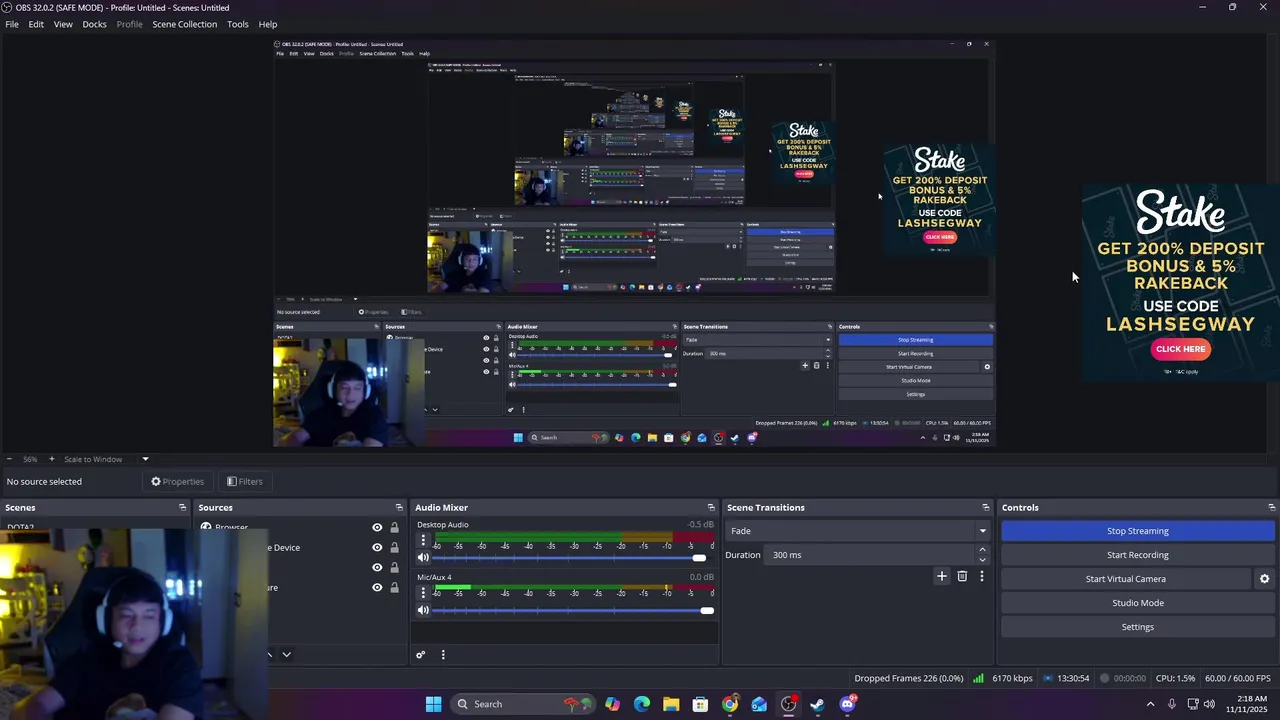Adjust the Mic/Aux 4 volume slider
The width and height of the screenshot is (1280, 720).
[573, 610]
